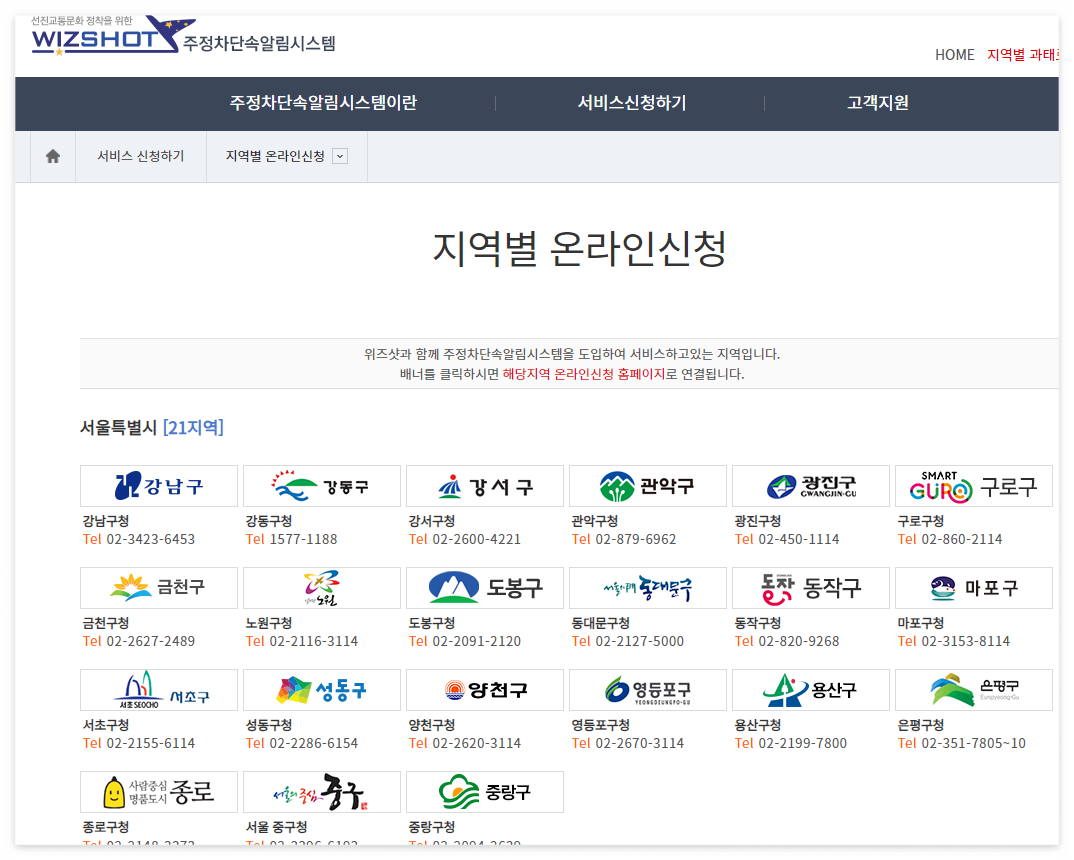Click phone number 02-351-7805~10
The height and width of the screenshot is (860, 1074).
pos(973,744)
